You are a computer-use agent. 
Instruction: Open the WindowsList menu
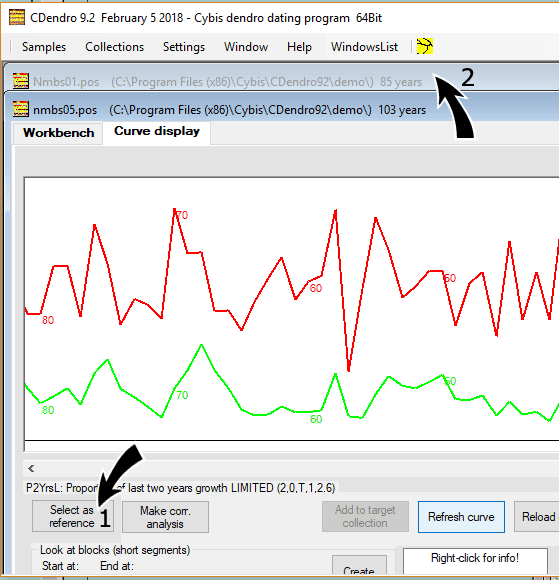click(x=364, y=47)
